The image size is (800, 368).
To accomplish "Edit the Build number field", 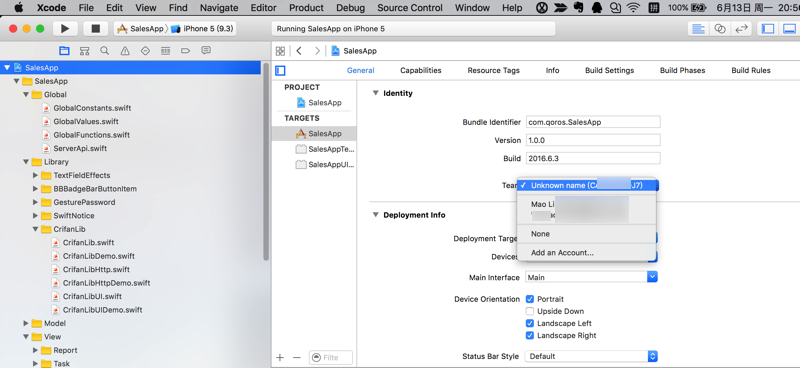I will pos(593,158).
